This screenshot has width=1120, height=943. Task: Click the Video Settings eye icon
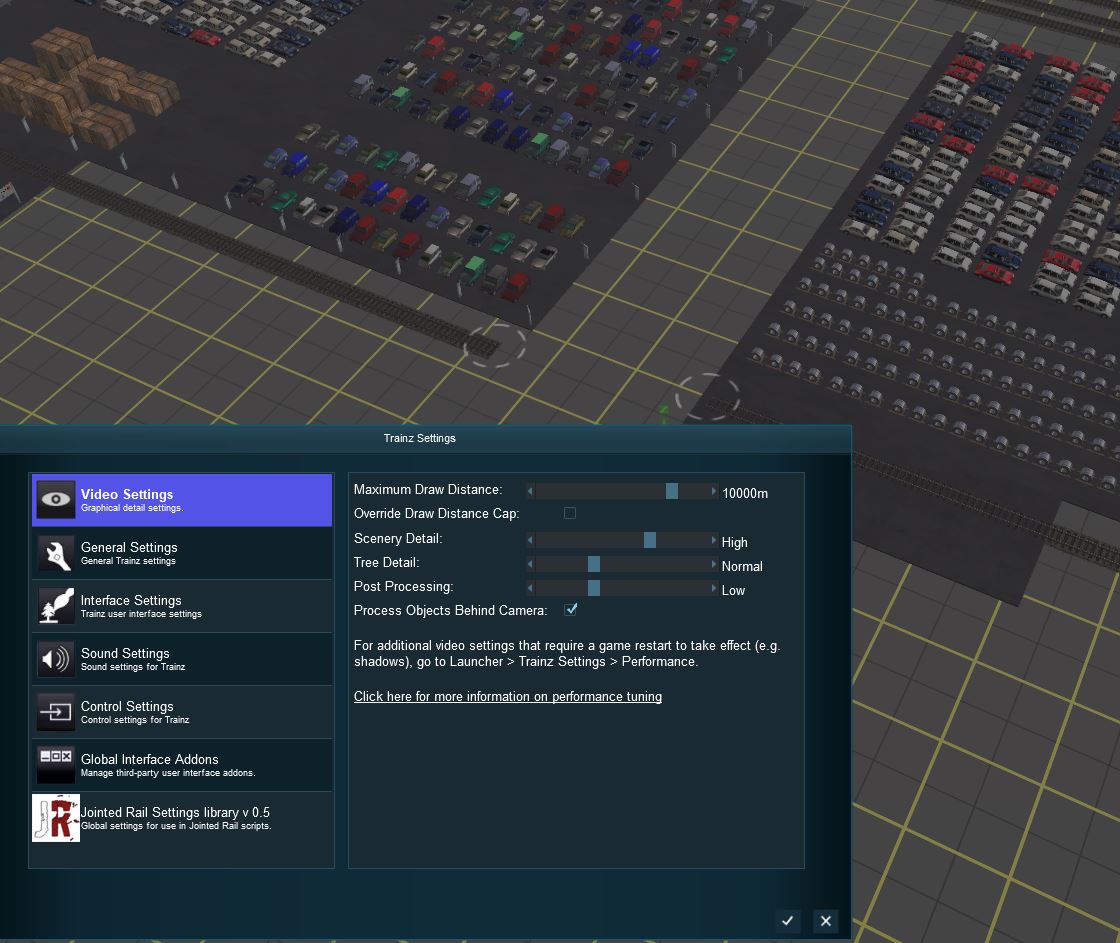point(55,500)
